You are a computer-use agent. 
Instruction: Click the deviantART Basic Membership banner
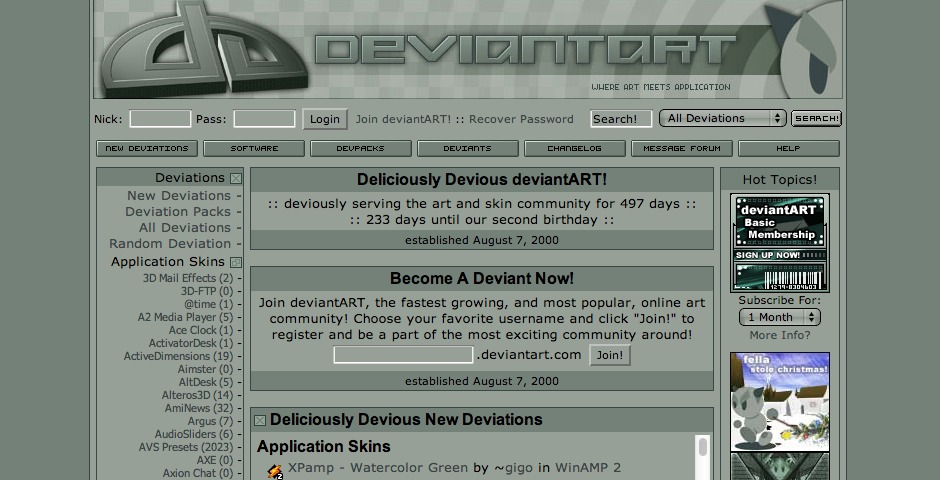[779, 243]
